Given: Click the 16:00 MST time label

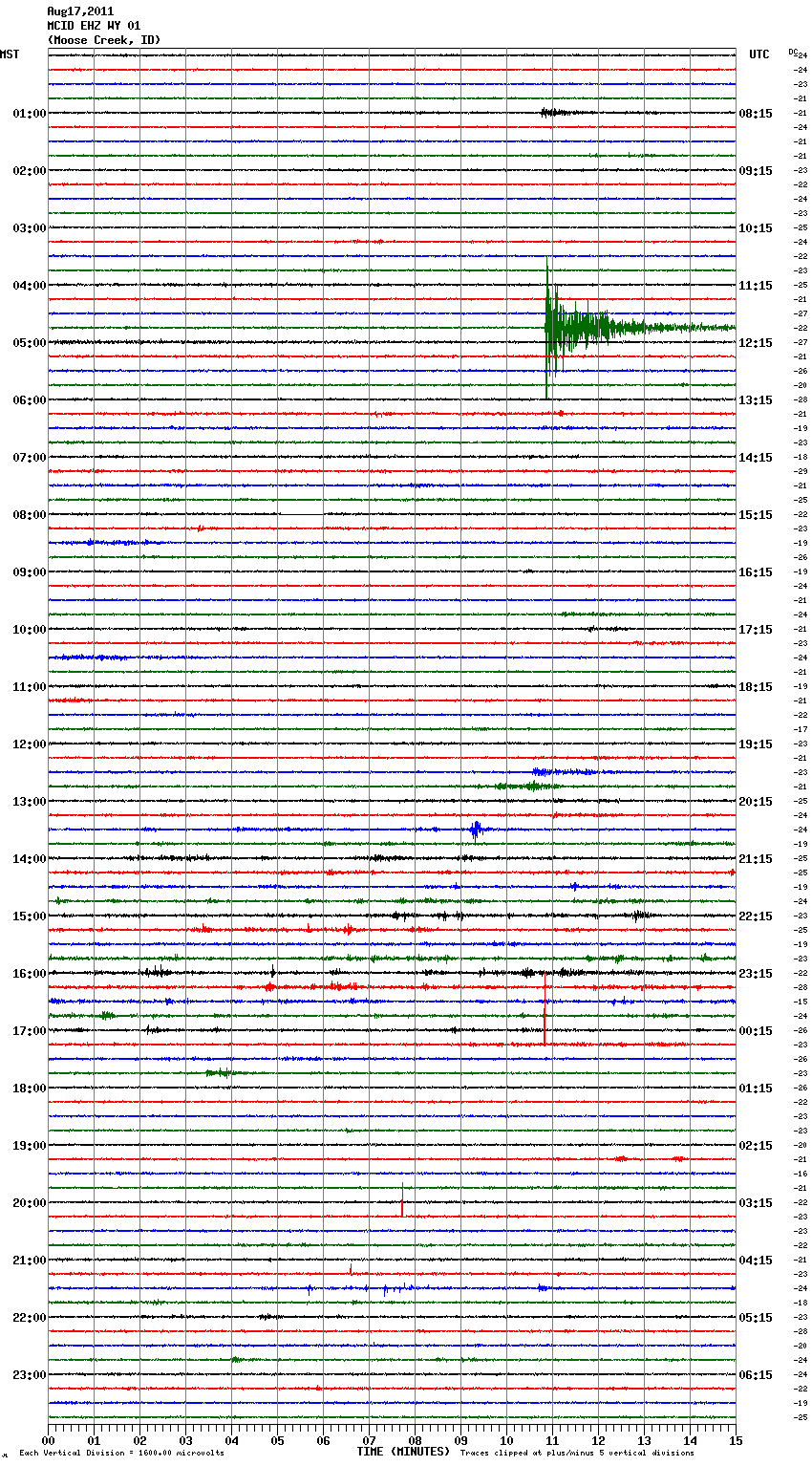Looking at the screenshot, I should point(30,974).
